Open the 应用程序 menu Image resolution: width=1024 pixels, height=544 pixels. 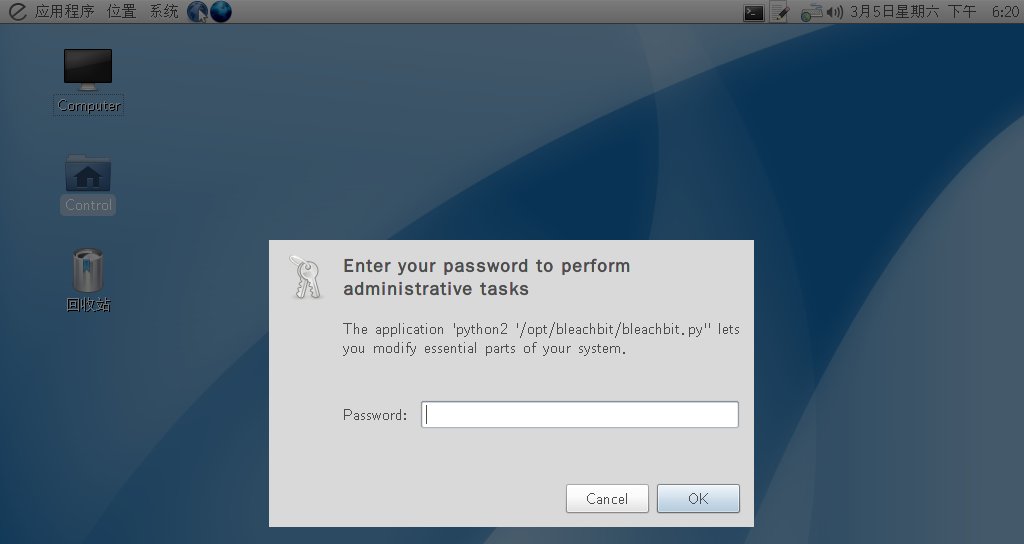coord(65,11)
